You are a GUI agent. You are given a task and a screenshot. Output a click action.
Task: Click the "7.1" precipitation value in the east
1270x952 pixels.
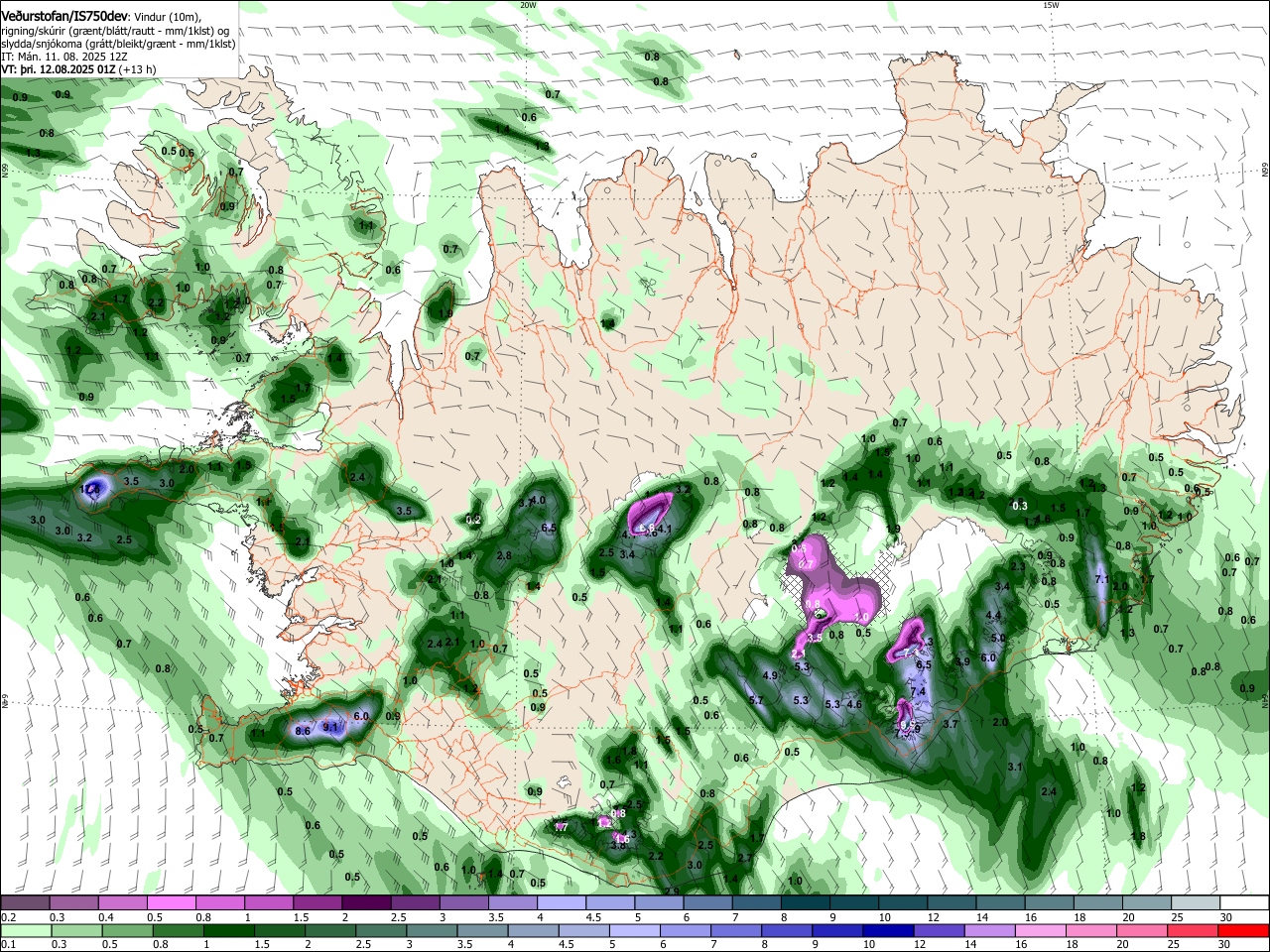point(1101,579)
